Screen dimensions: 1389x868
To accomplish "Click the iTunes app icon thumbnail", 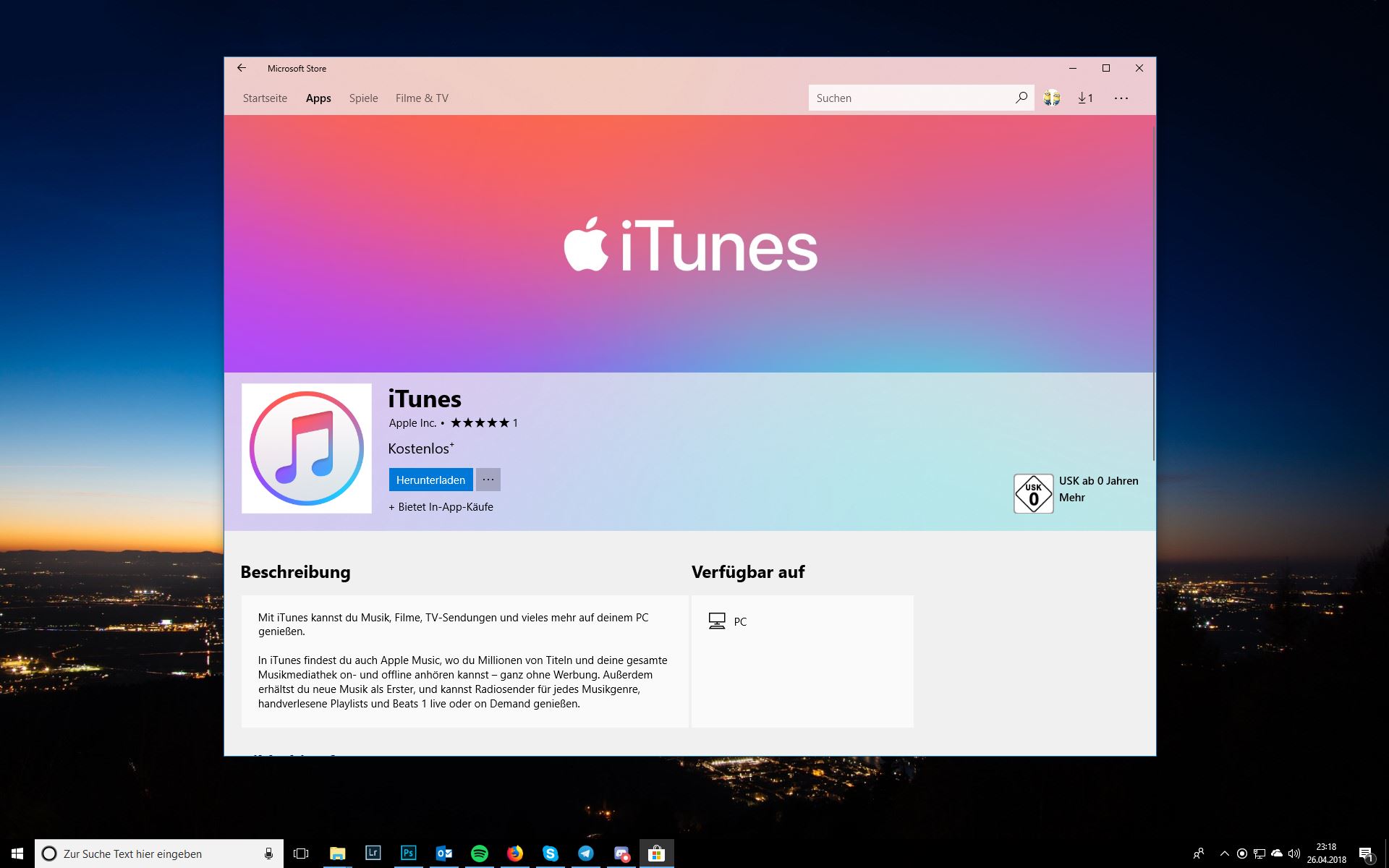I will [306, 448].
